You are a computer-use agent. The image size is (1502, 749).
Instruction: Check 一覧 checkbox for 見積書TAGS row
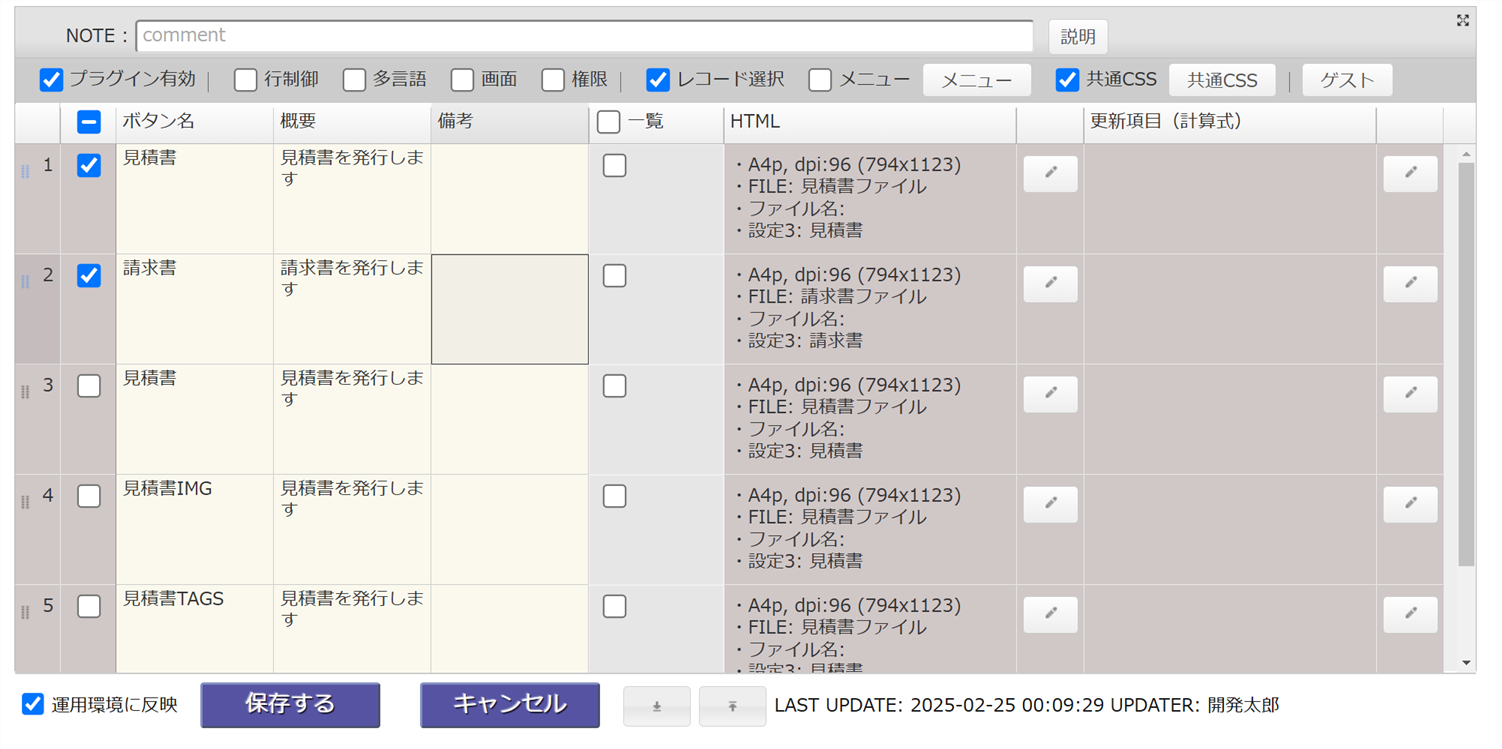615,606
